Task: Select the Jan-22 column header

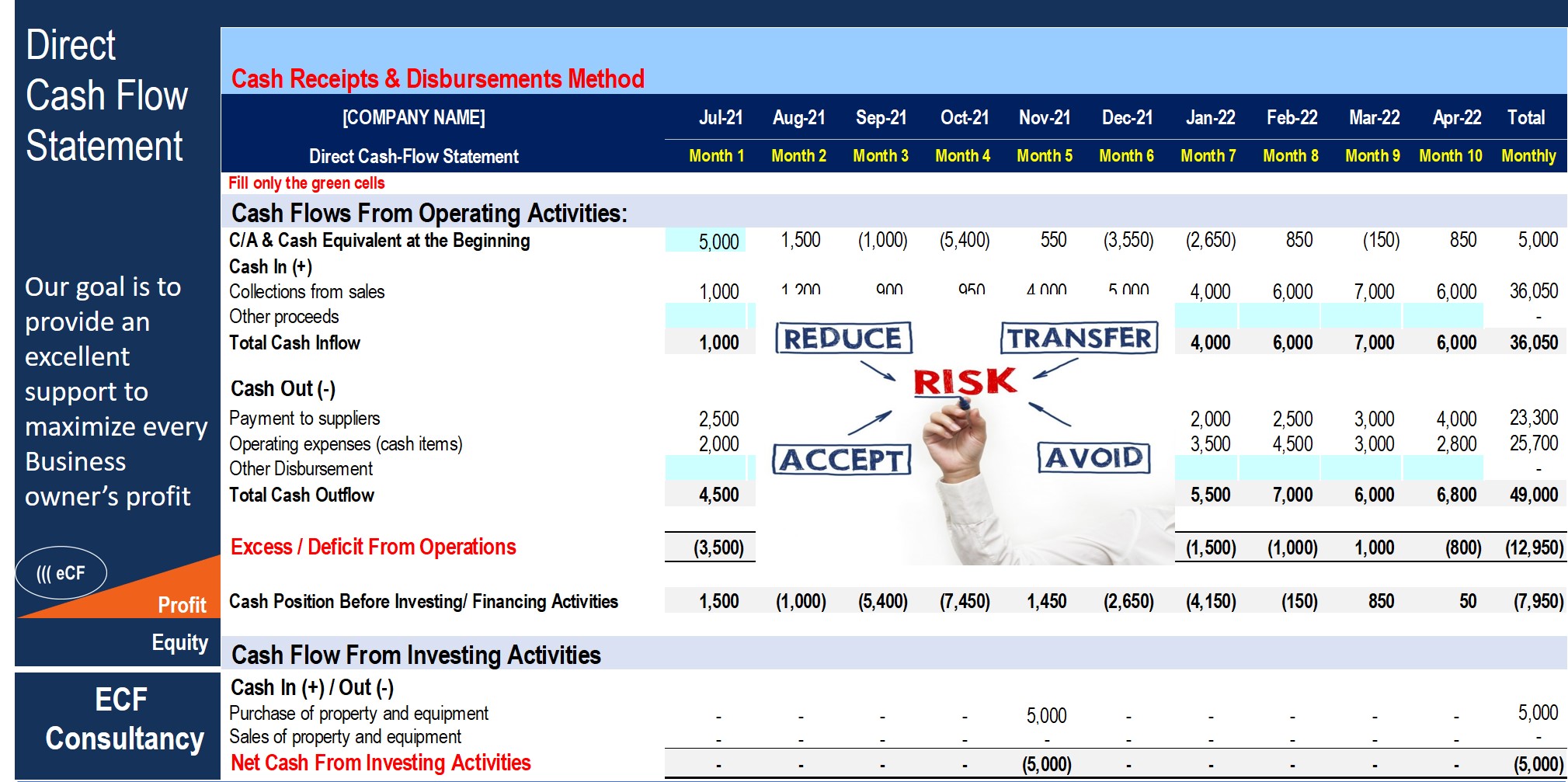Action: coord(1211,117)
